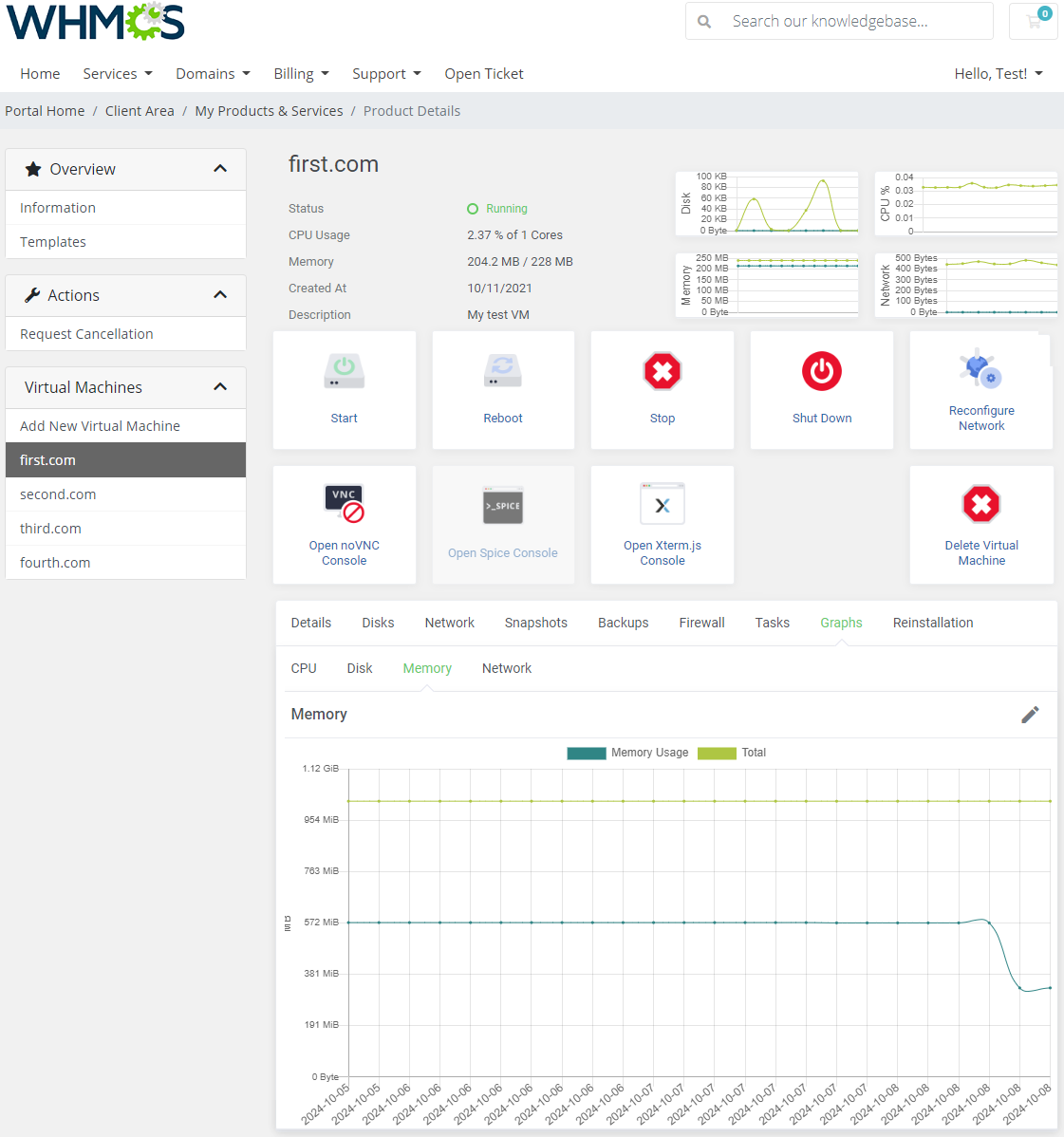Click the WHMCS logo
Viewport: 1064px width, 1137px height.
[x=95, y=22]
